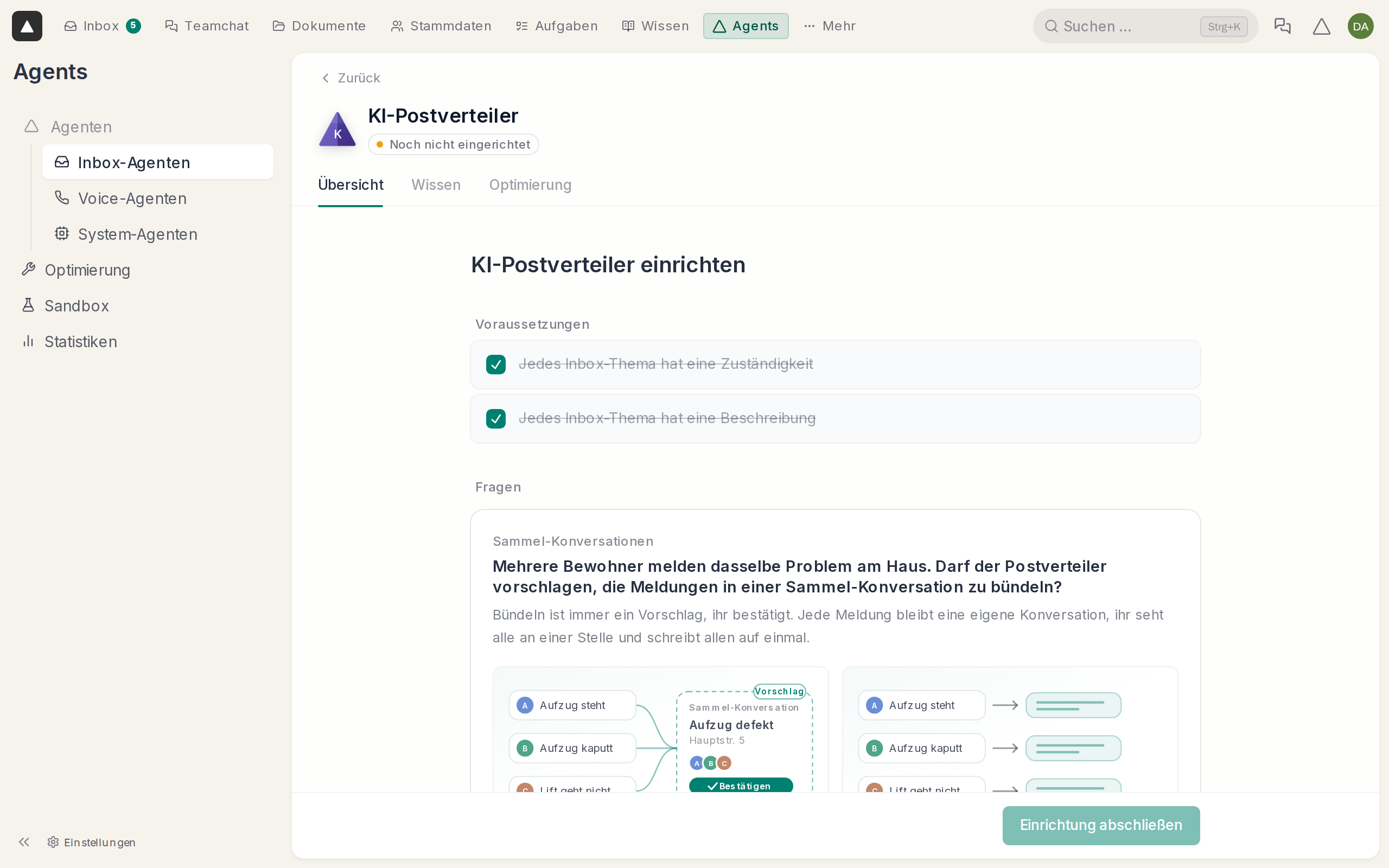Viewport: 1389px width, 868px height.
Task: Select the bundling option card with Vorschlag
Action: click(x=661, y=729)
